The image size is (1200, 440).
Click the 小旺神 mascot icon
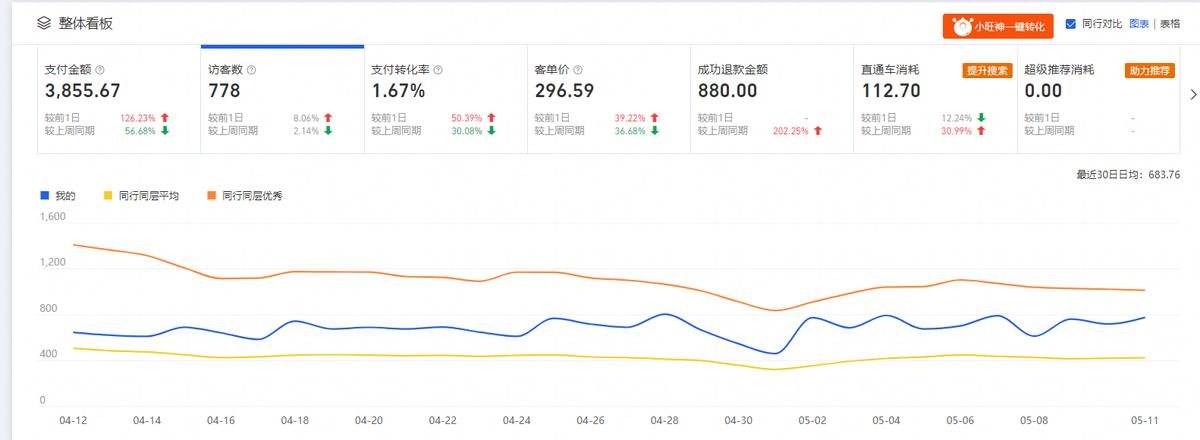tap(961, 26)
